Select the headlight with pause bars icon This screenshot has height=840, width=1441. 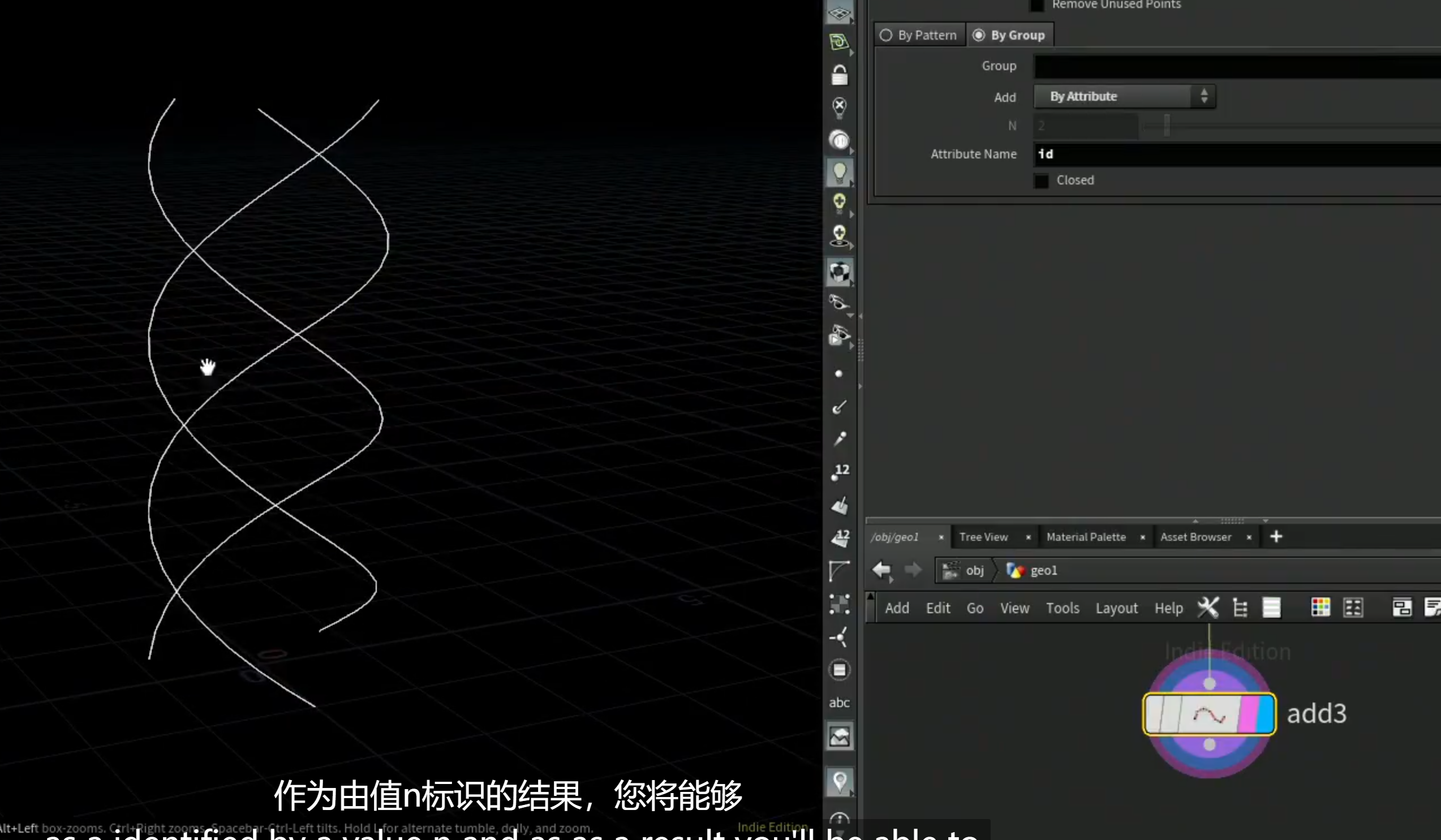839,140
